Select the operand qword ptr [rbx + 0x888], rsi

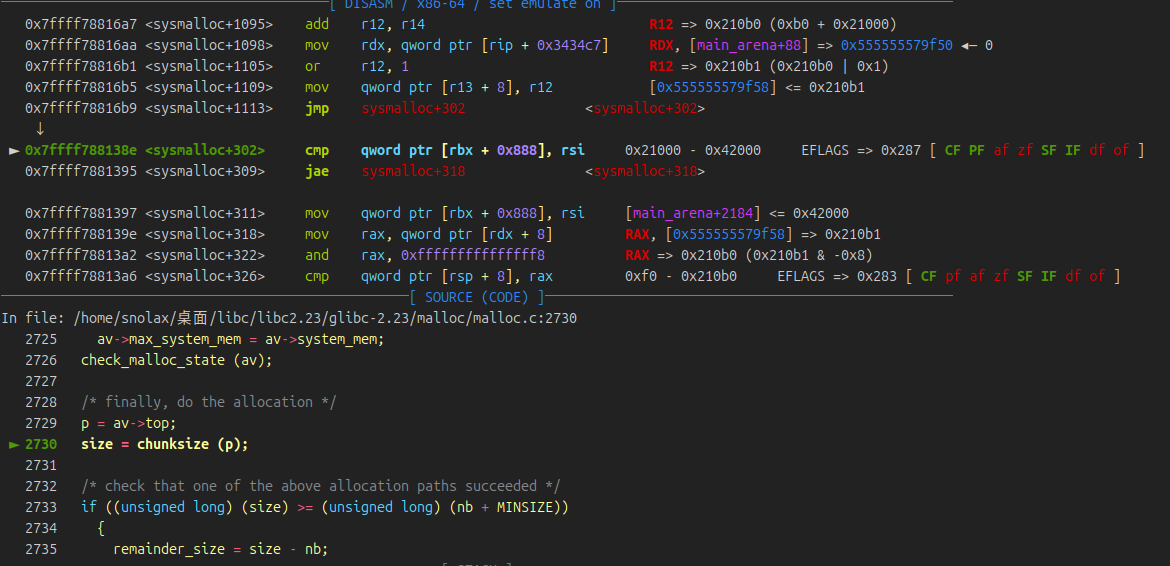[473, 151]
